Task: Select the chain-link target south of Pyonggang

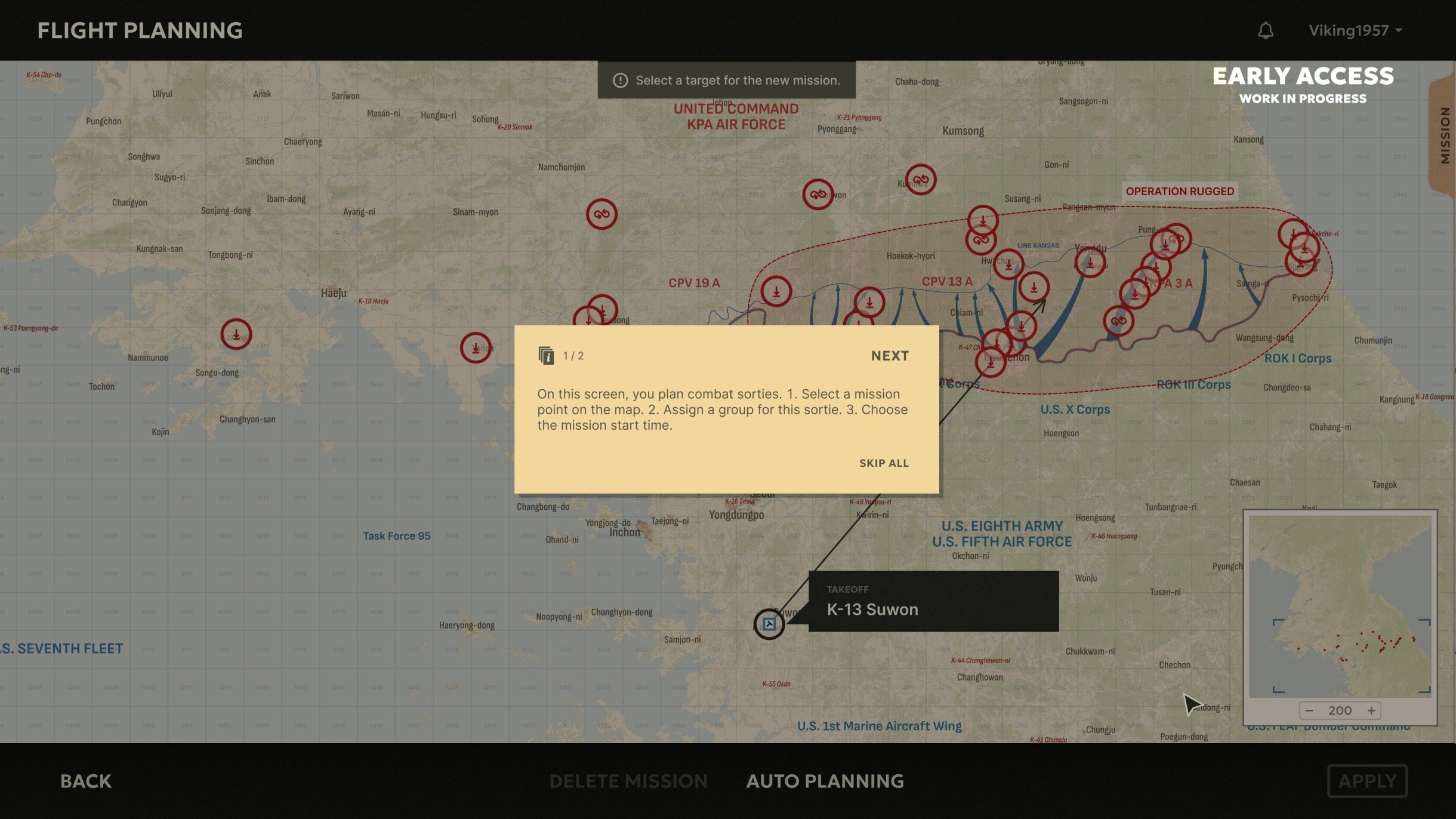Action: click(x=818, y=194)
